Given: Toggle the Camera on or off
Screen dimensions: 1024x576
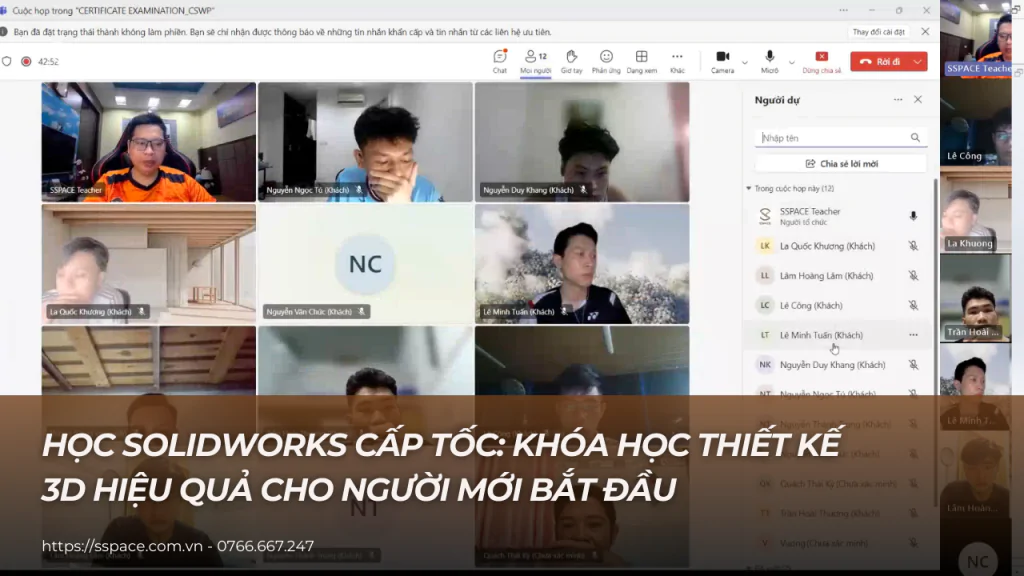Looking at the screenshot, I should [x=722, y=61].
